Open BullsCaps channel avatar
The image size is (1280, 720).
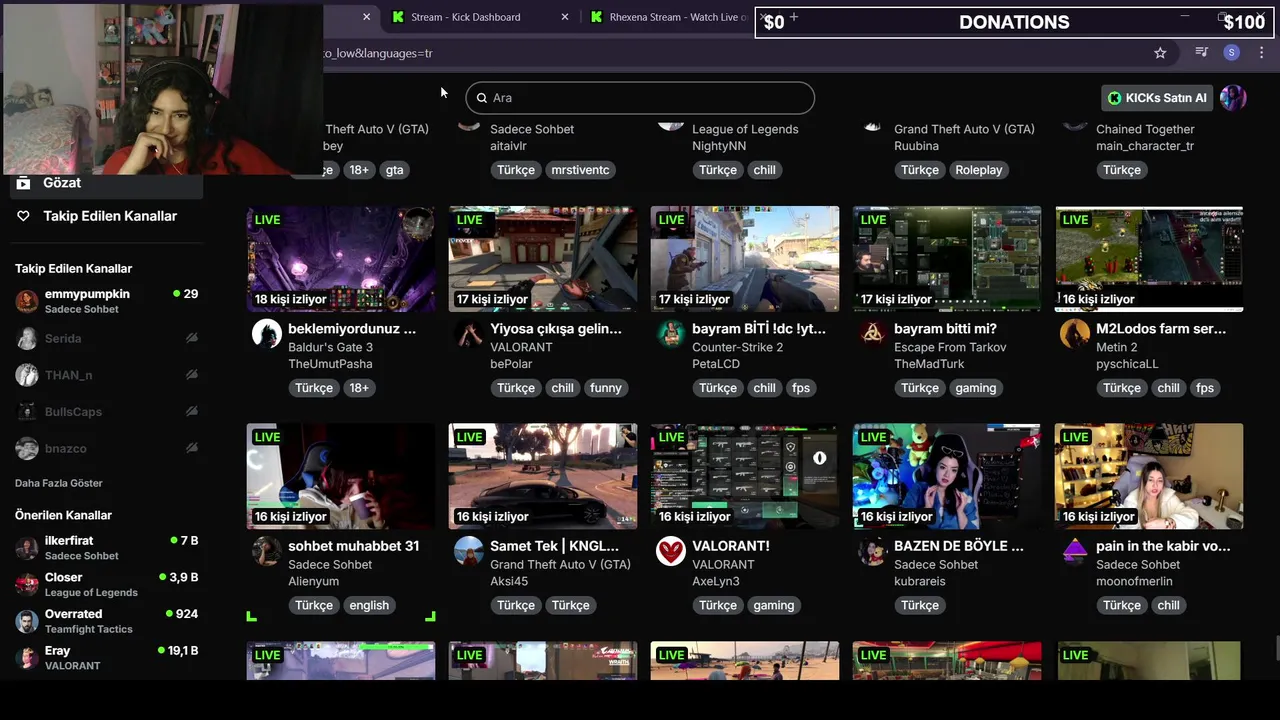tap(27, 412)
